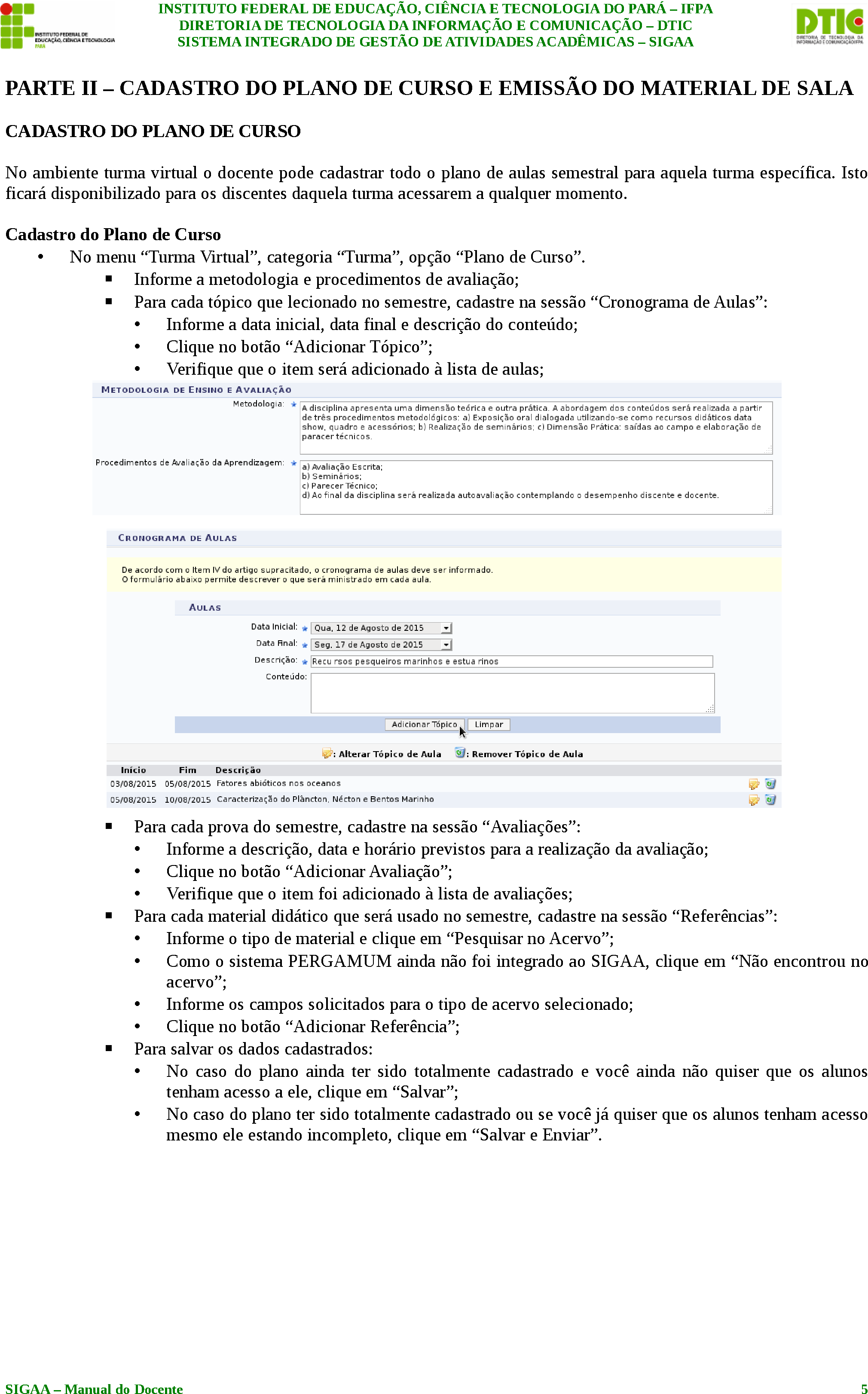Click the 'SIGAA – Manual do Docente' footer
Screen dimensions: 868x1394
[94, 1388]
